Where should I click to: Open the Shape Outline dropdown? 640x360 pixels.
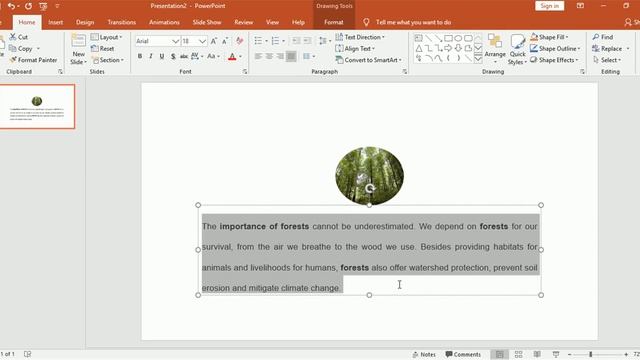(555, 48)
